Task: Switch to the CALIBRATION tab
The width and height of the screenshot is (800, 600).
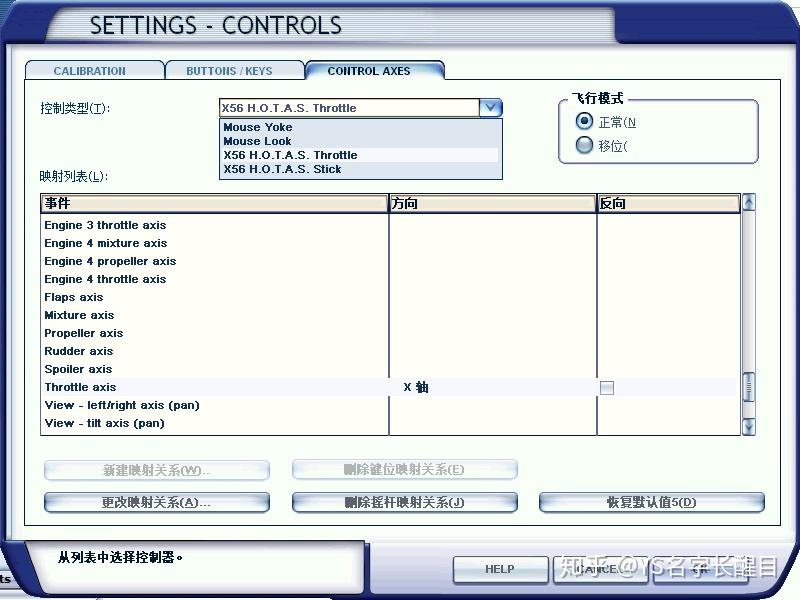Action: pyautogui.click(x=94, y=70)
